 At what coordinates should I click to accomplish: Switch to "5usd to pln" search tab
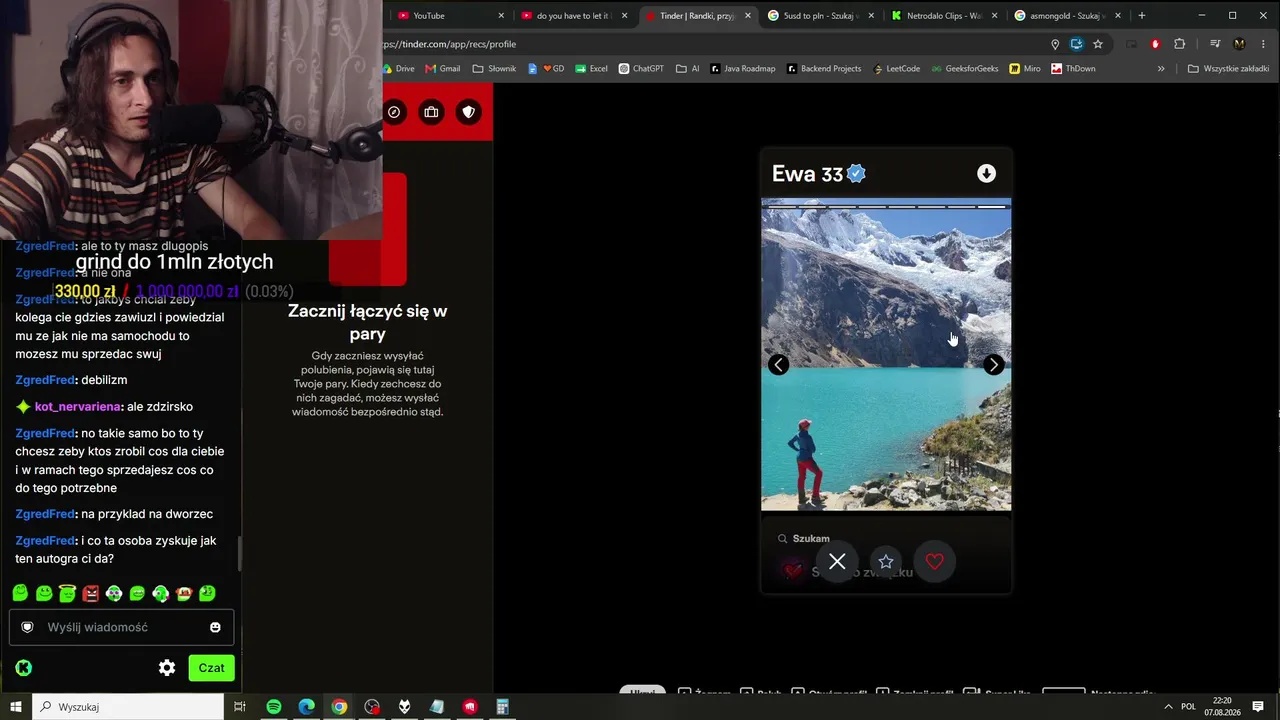click(820, 16)
